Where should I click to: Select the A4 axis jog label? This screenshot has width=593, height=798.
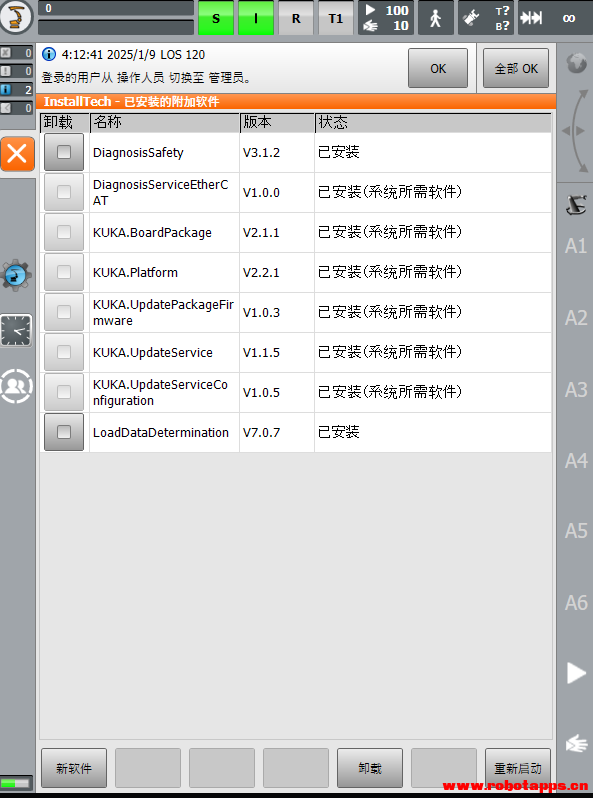pos(576,461)
